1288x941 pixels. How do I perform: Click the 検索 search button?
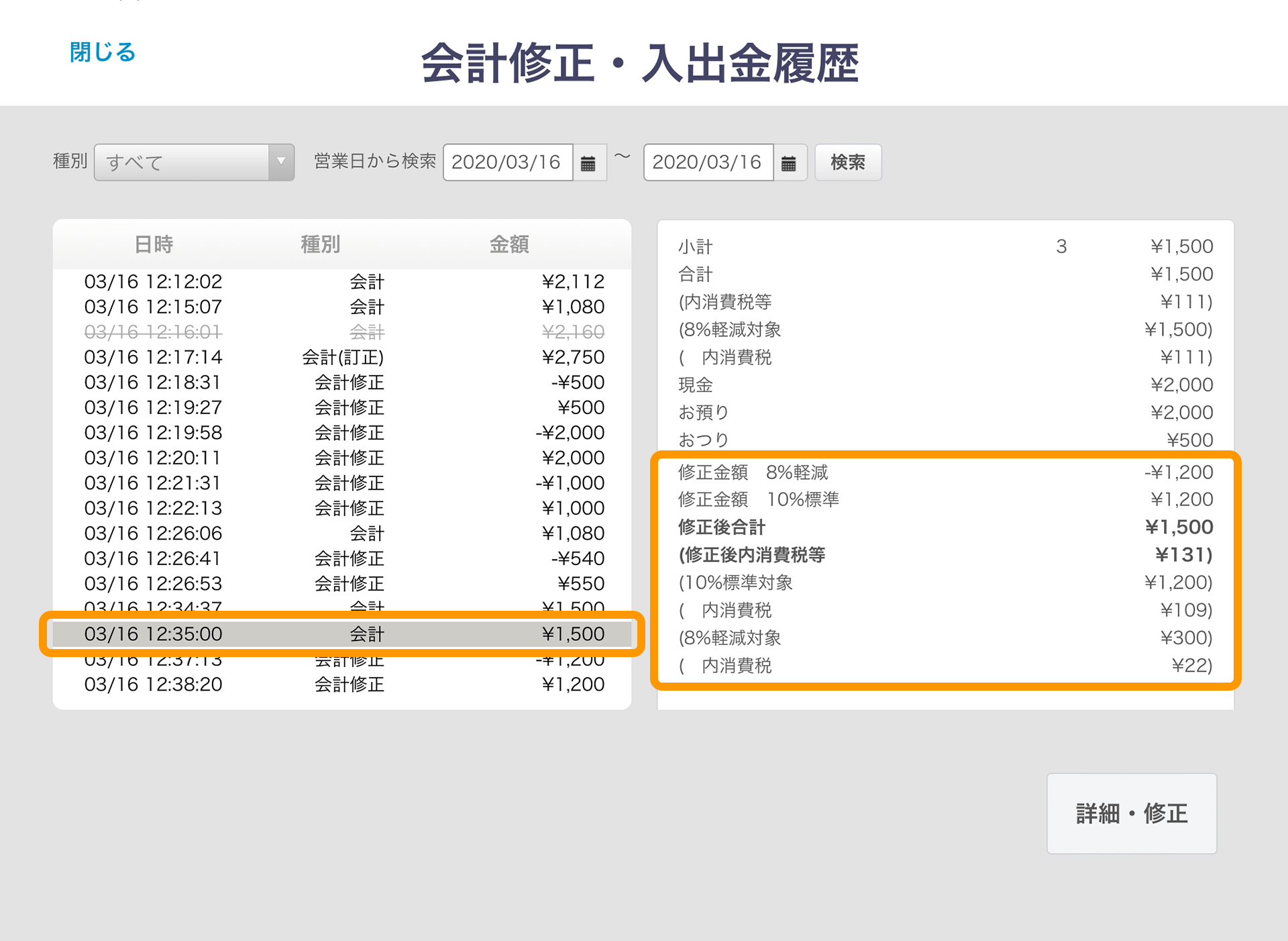click(848, 162)
